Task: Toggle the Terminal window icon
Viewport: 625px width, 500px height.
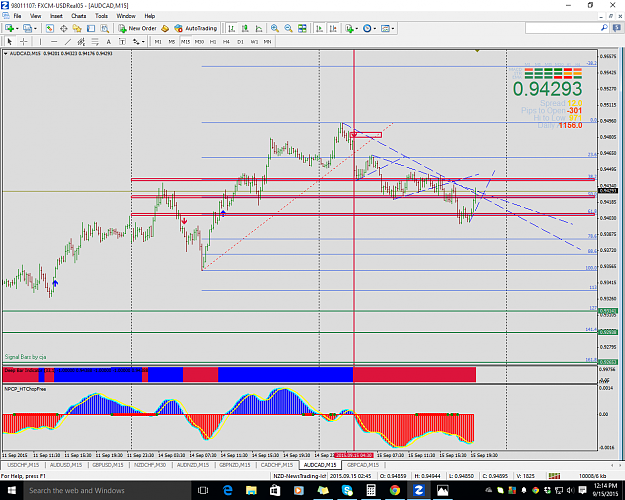Action: (x=91, y=28)
